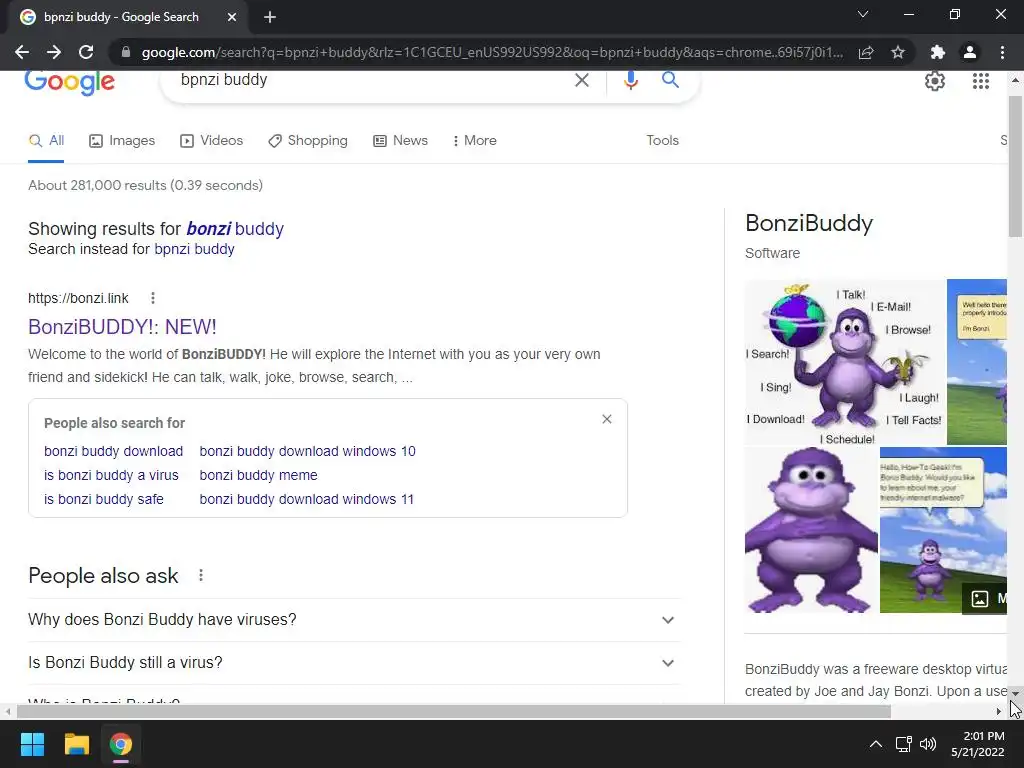Open the BonziBuddy features image thumbnail
The width and height of the screenshot is (1024, 768).
[x=845, y=362]
